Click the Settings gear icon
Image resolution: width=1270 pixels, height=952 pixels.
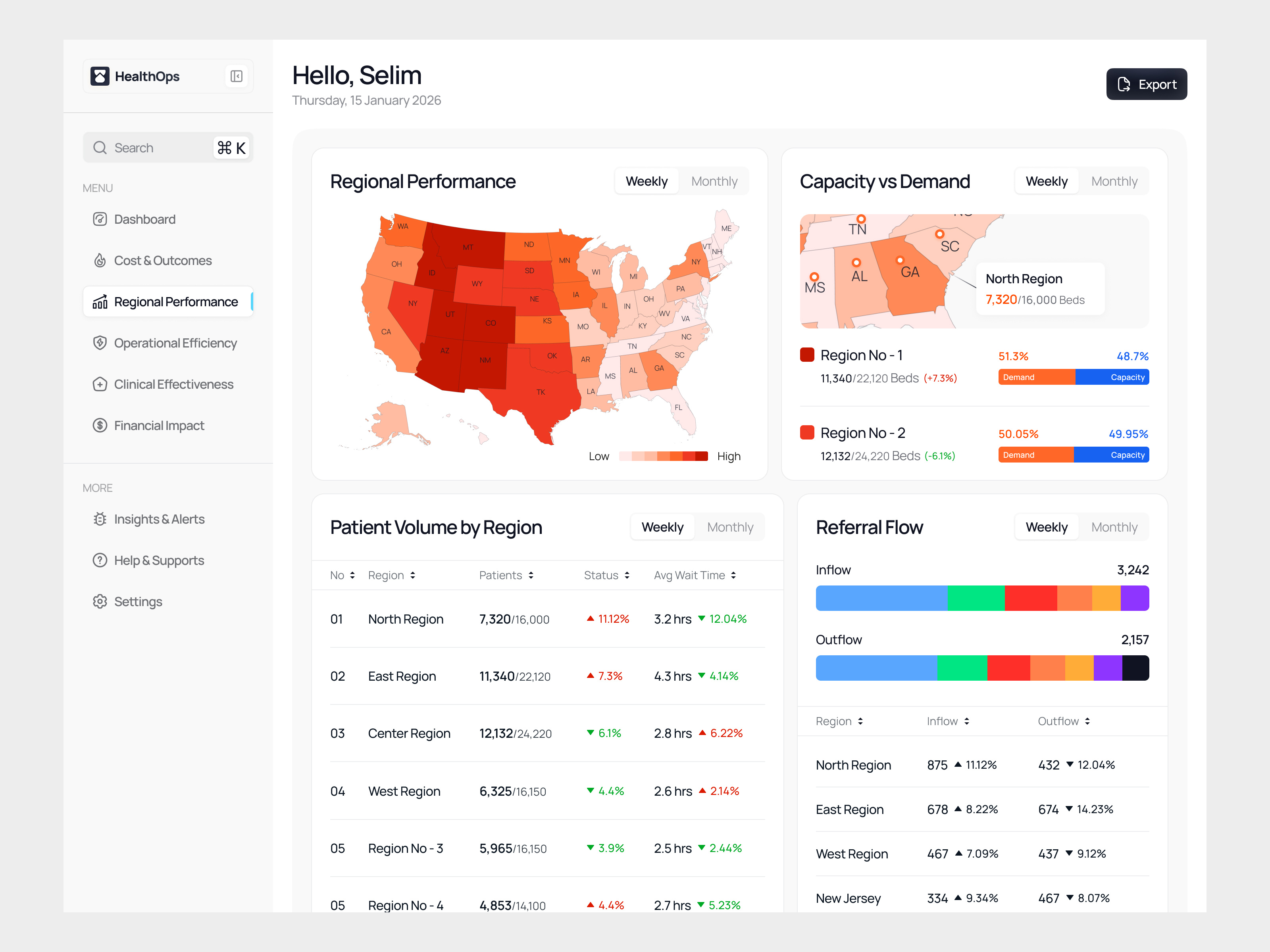[100, 602]
